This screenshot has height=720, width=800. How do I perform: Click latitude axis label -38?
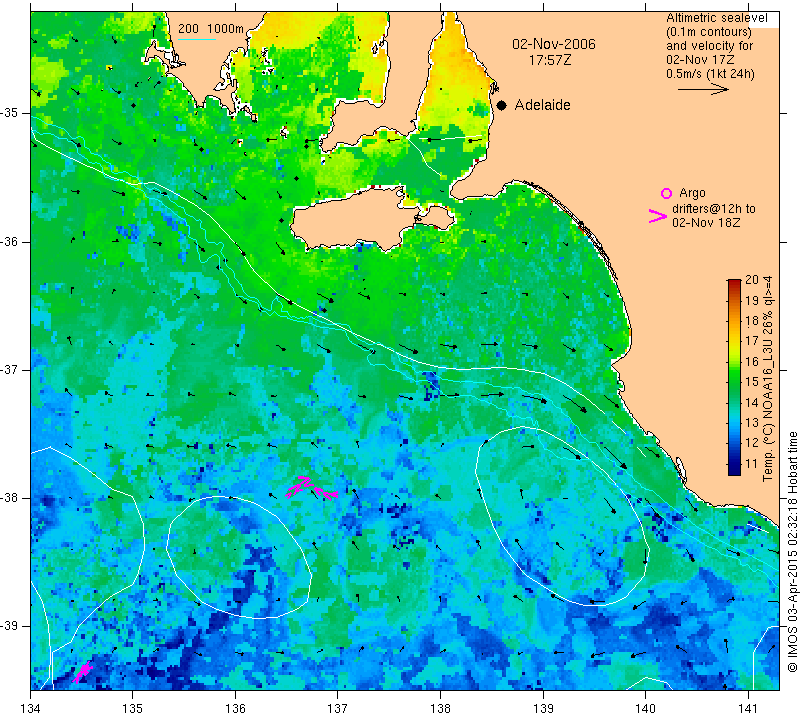pyautogui.click(x=10, y=498)
